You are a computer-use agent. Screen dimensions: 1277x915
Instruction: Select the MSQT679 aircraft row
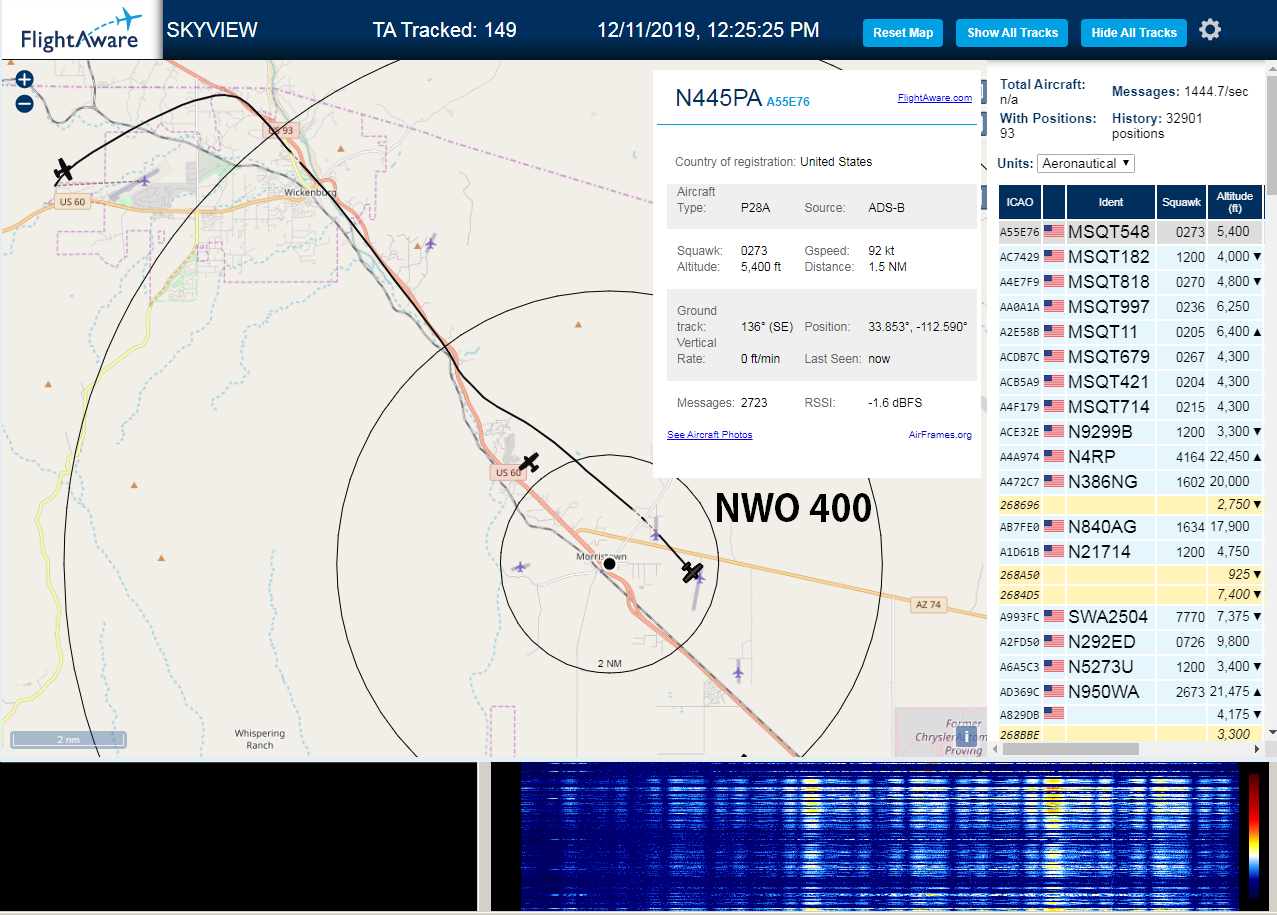tap(1131, 357)
